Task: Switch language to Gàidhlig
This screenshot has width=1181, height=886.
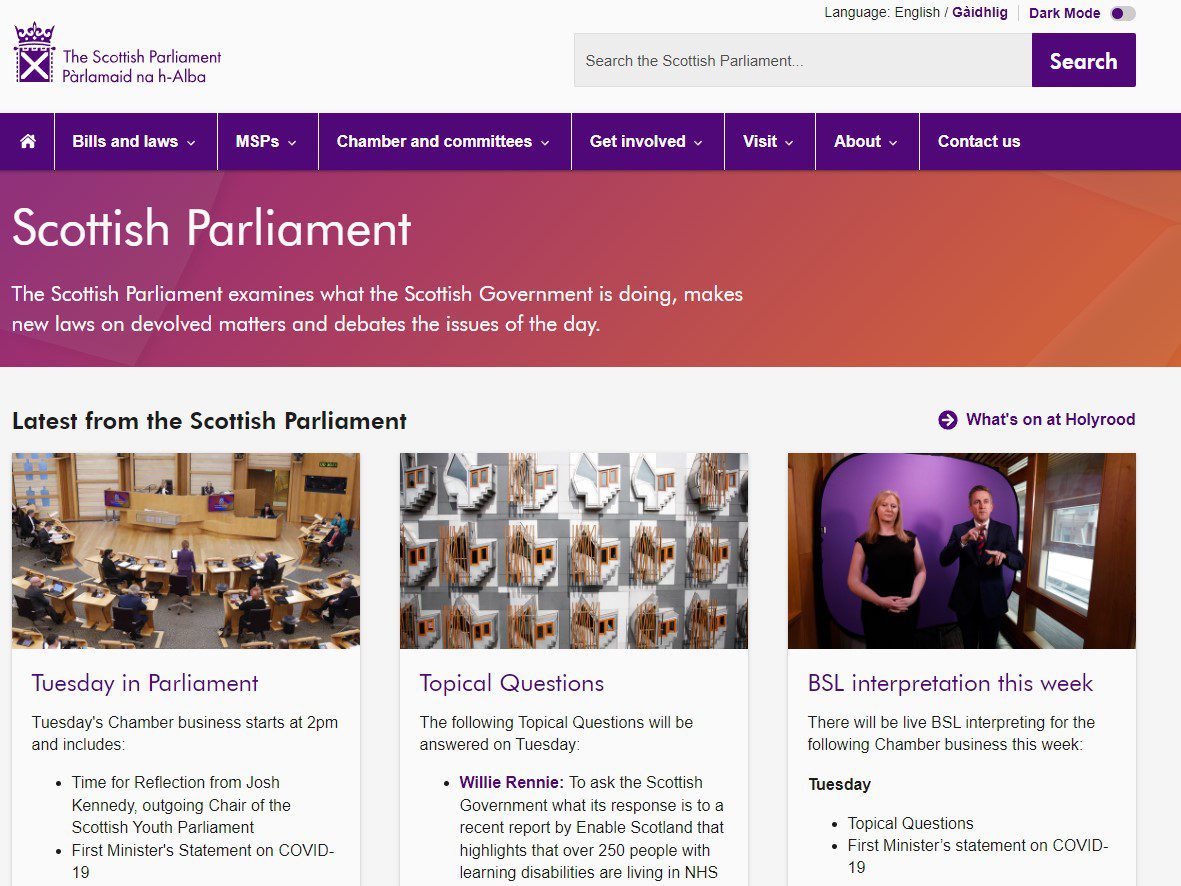Action: pos(979,13)
